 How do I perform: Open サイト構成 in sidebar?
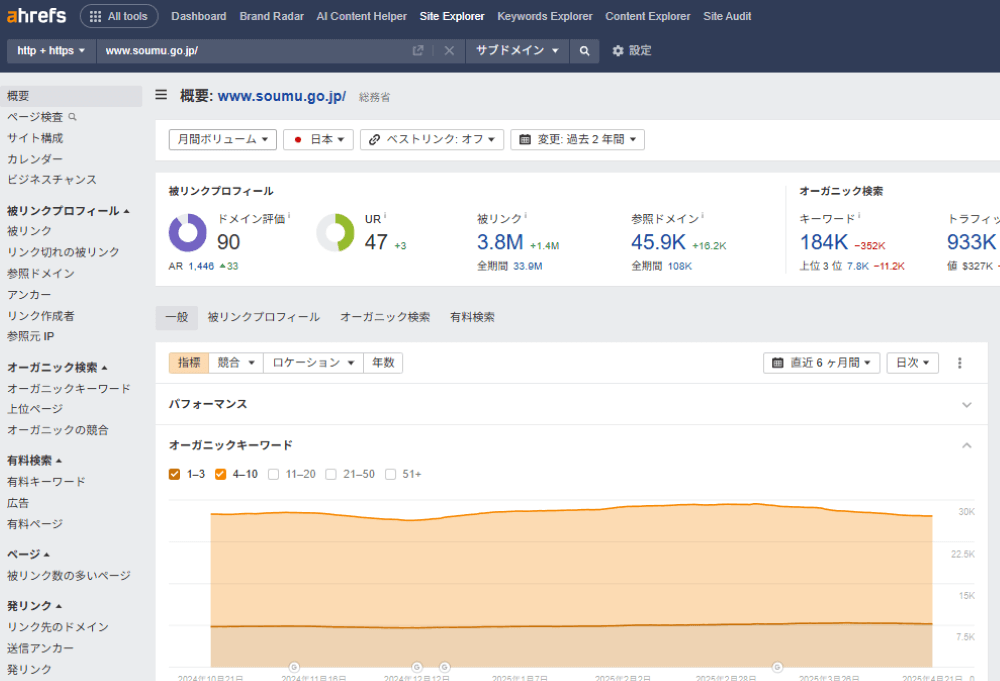[x=35, y=138]
